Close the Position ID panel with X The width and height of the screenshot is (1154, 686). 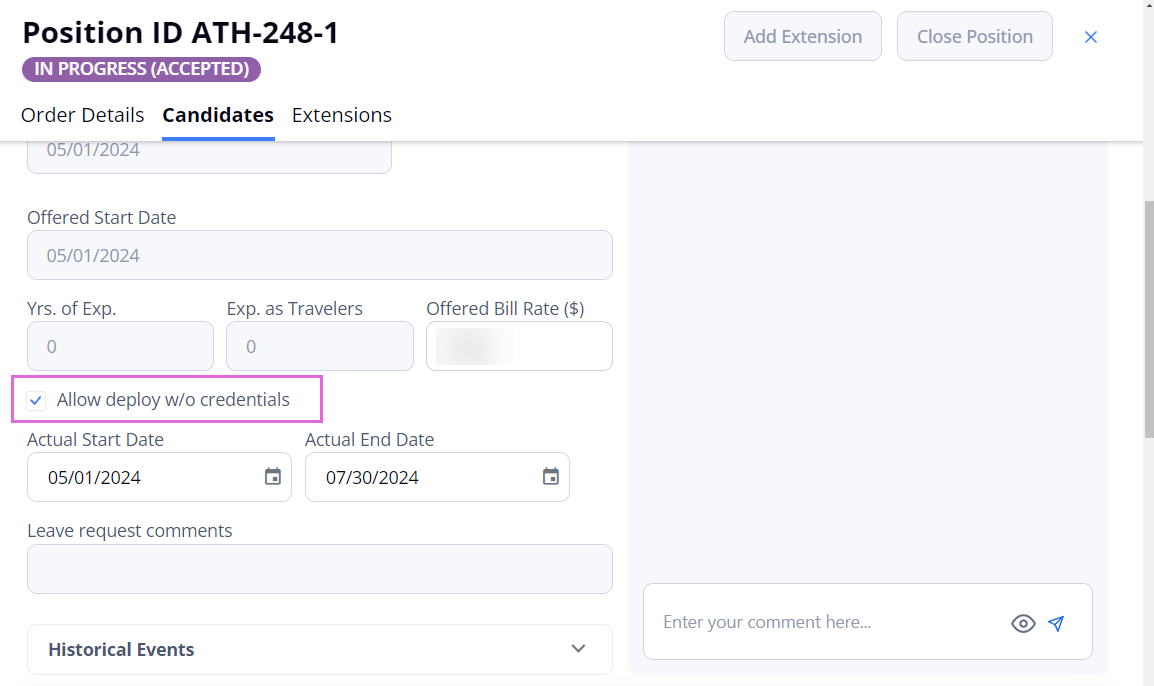pyautogui.click(x=1091, y=37)
